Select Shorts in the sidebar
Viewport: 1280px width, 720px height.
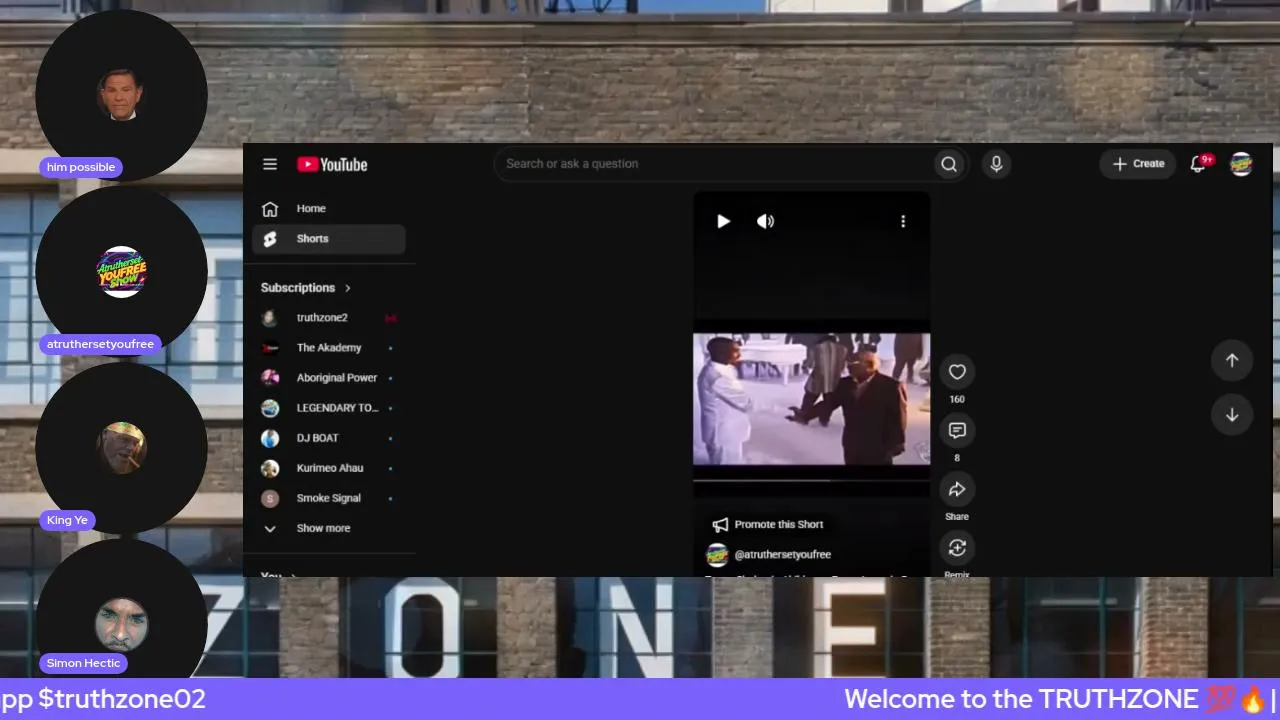coord(329,239)
